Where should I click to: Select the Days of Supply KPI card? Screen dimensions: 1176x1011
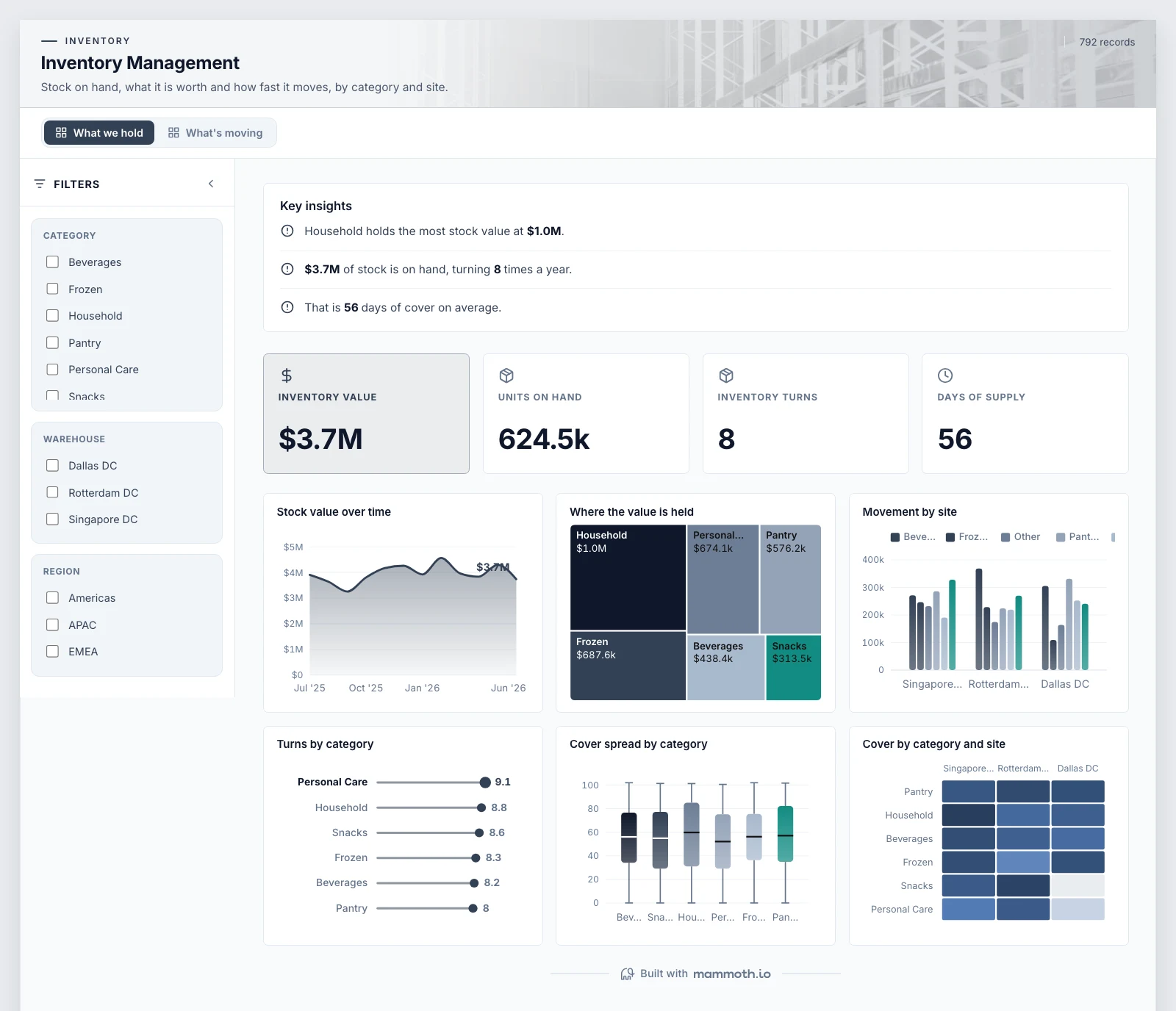[1025, 414]
